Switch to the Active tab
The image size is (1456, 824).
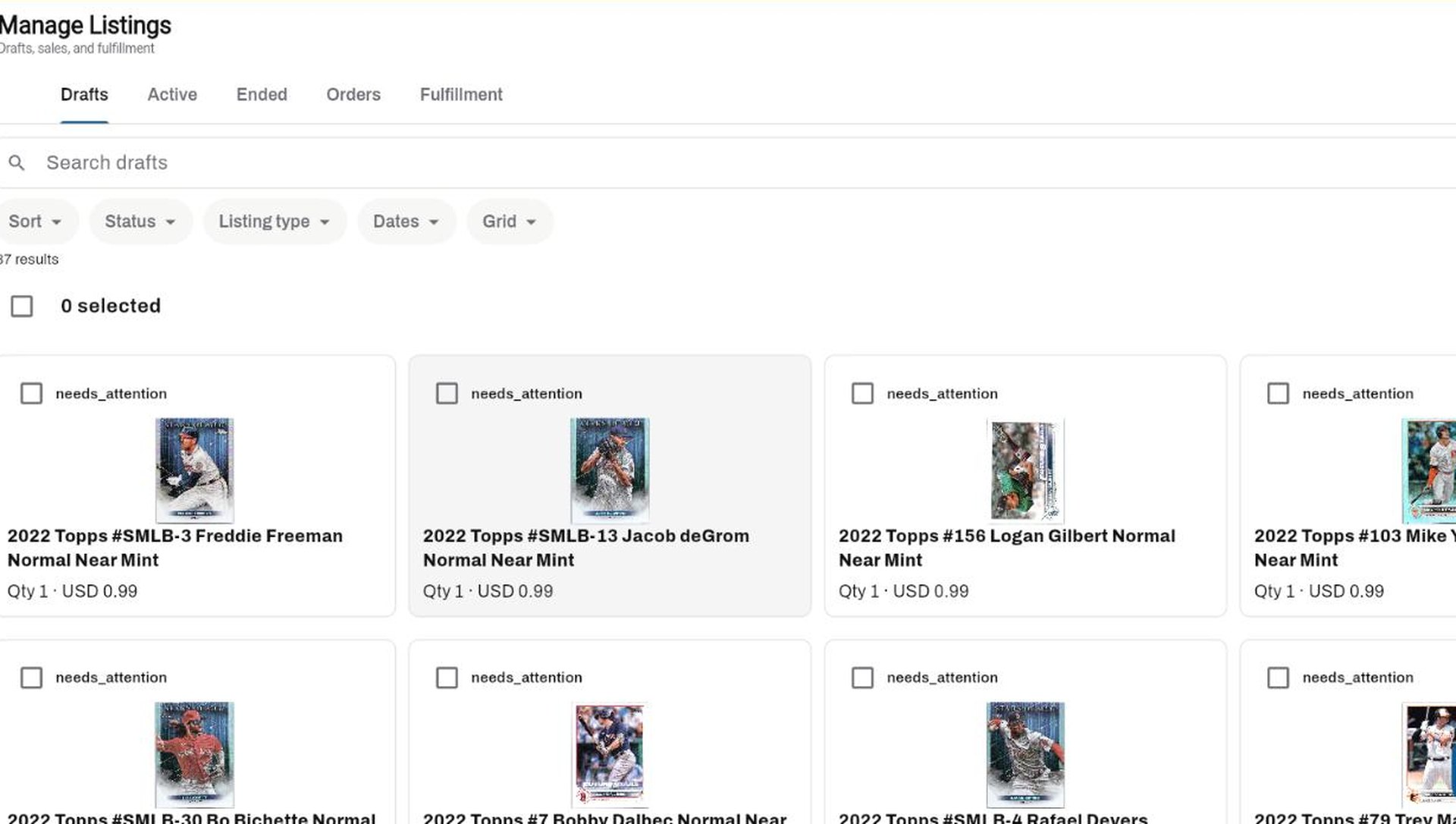coord(172,95)
